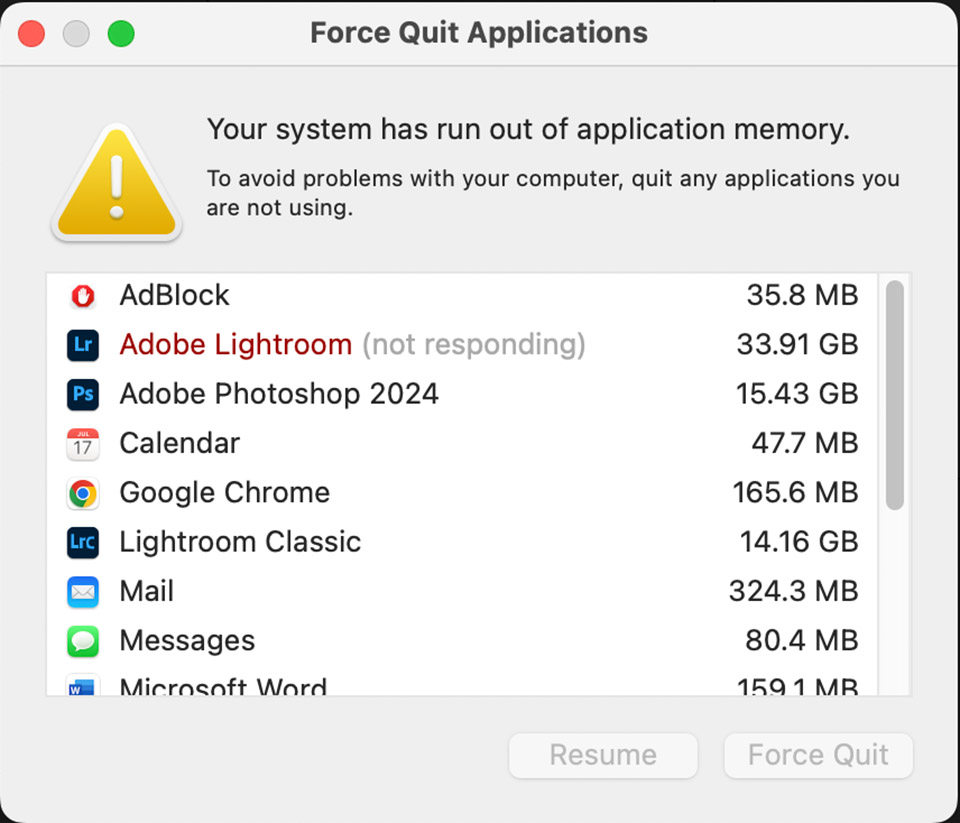Select the Mail entry

[x=146, y=592]
